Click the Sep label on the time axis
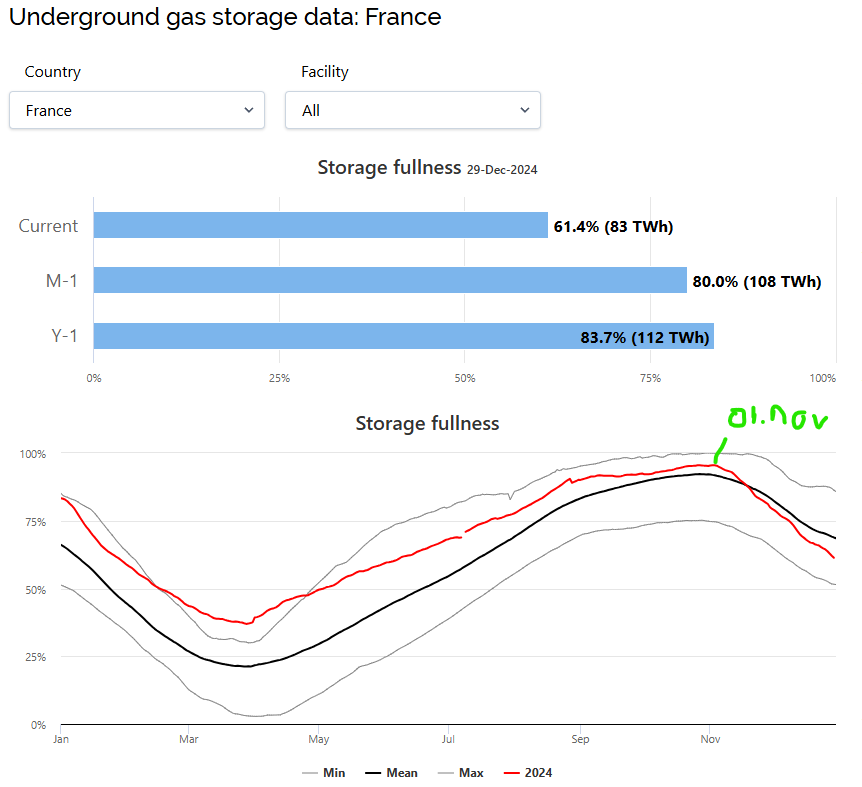Image resolution: width=862 pixels, height=787 pixels. point(578,740)
